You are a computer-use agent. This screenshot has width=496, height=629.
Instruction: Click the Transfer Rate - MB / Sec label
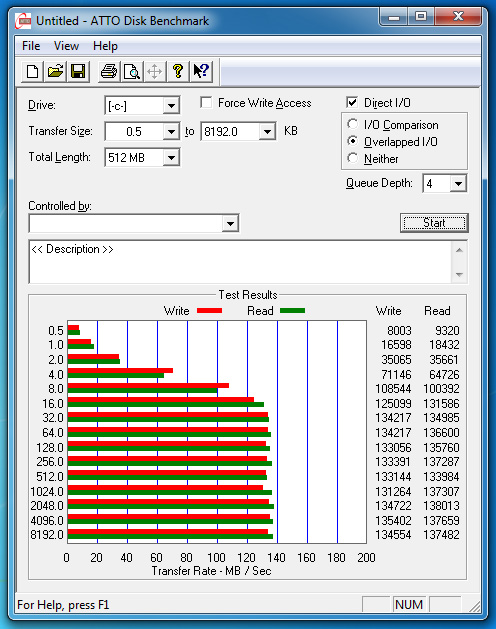pos(211,571)
